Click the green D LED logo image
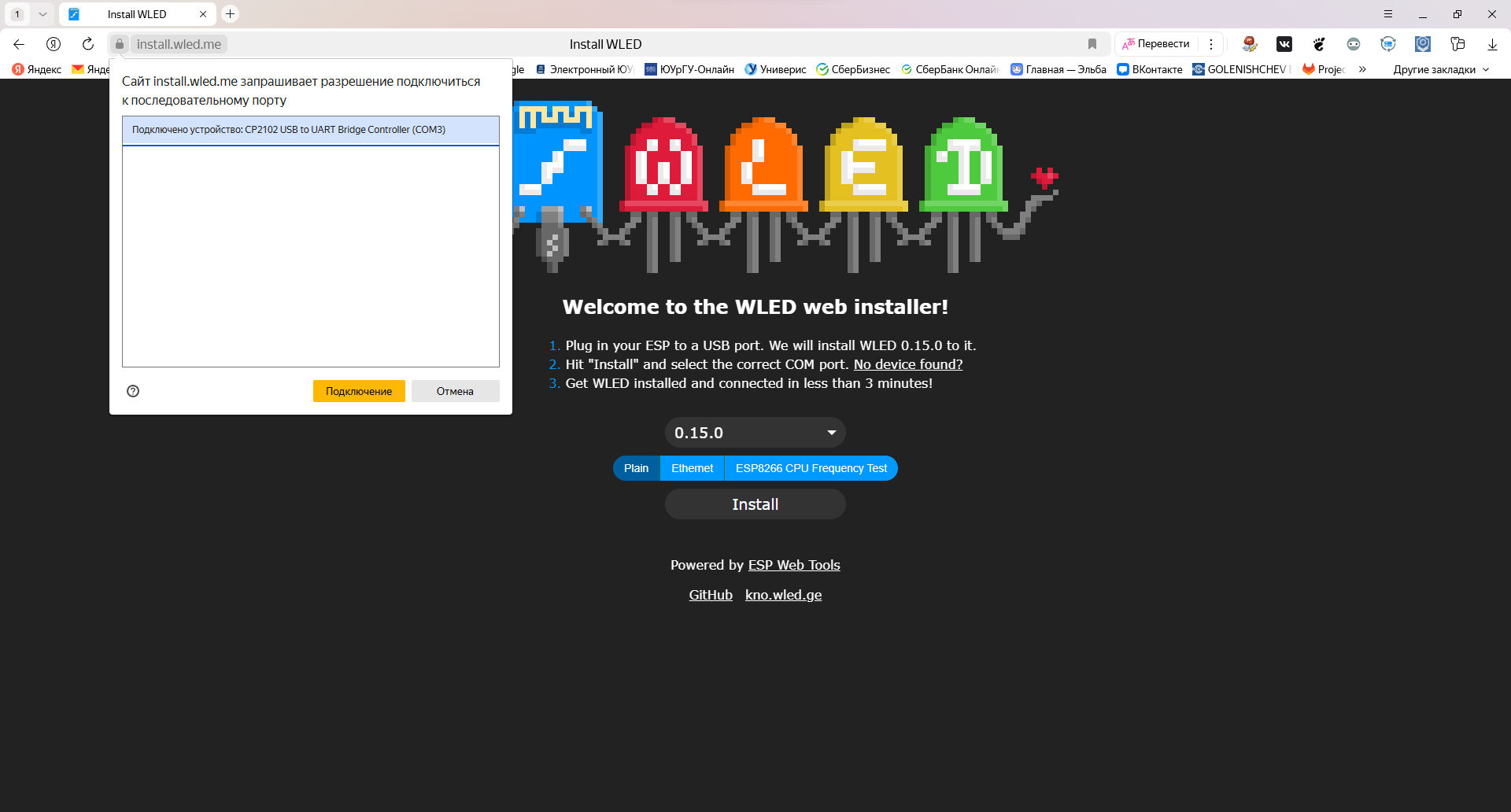 [x=963, y=165]
